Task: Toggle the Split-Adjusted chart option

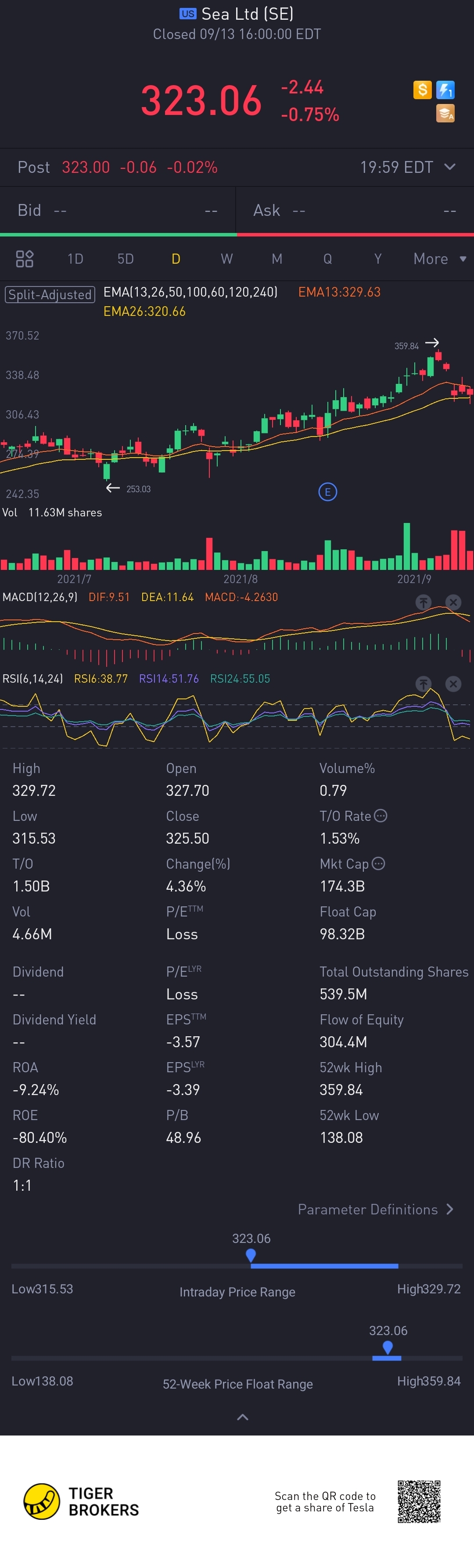Action: [x=50, y=295]
